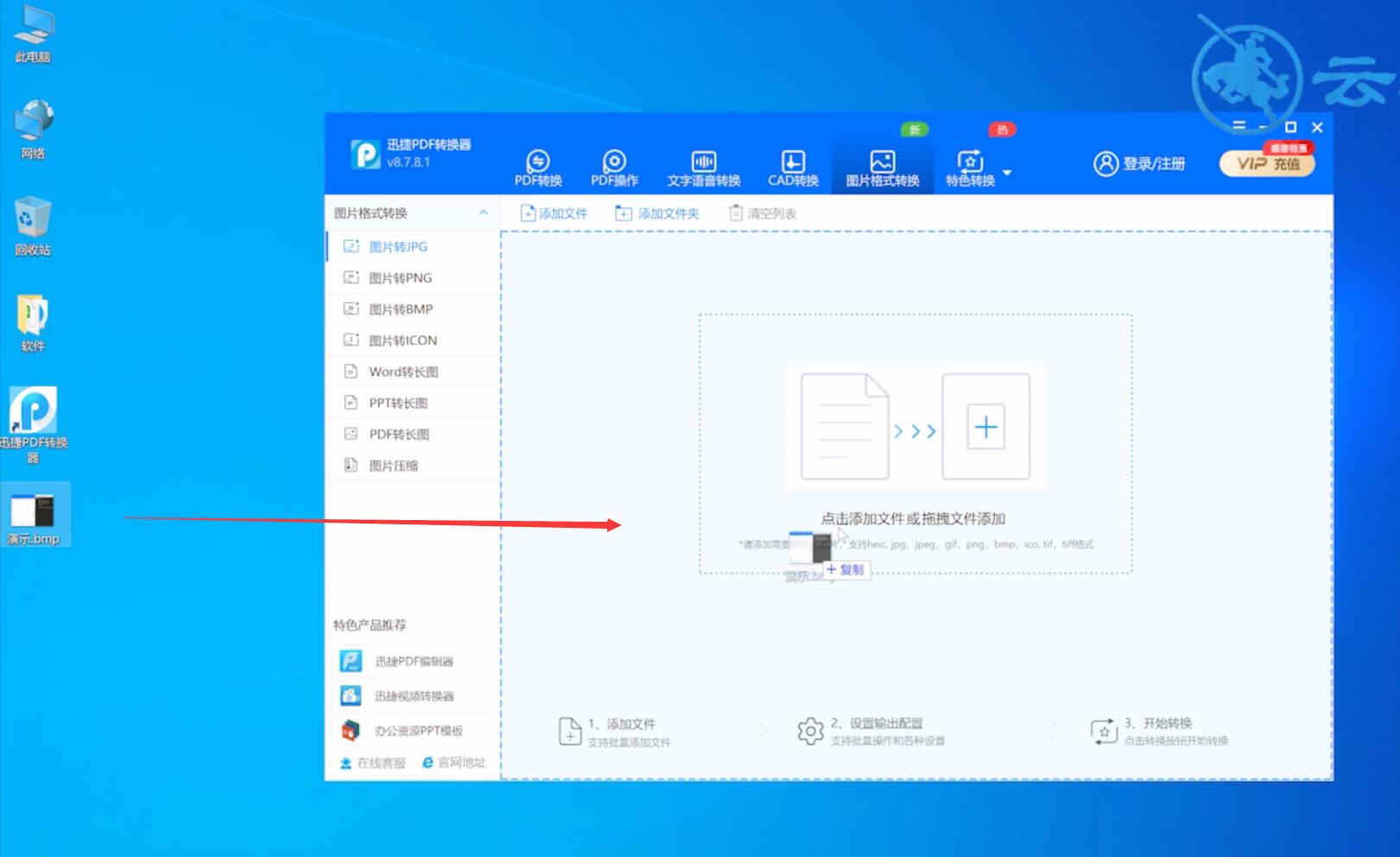Open 迅捷PDF编辑器 recommended product
1400x857 pixels.
(413, 662)
